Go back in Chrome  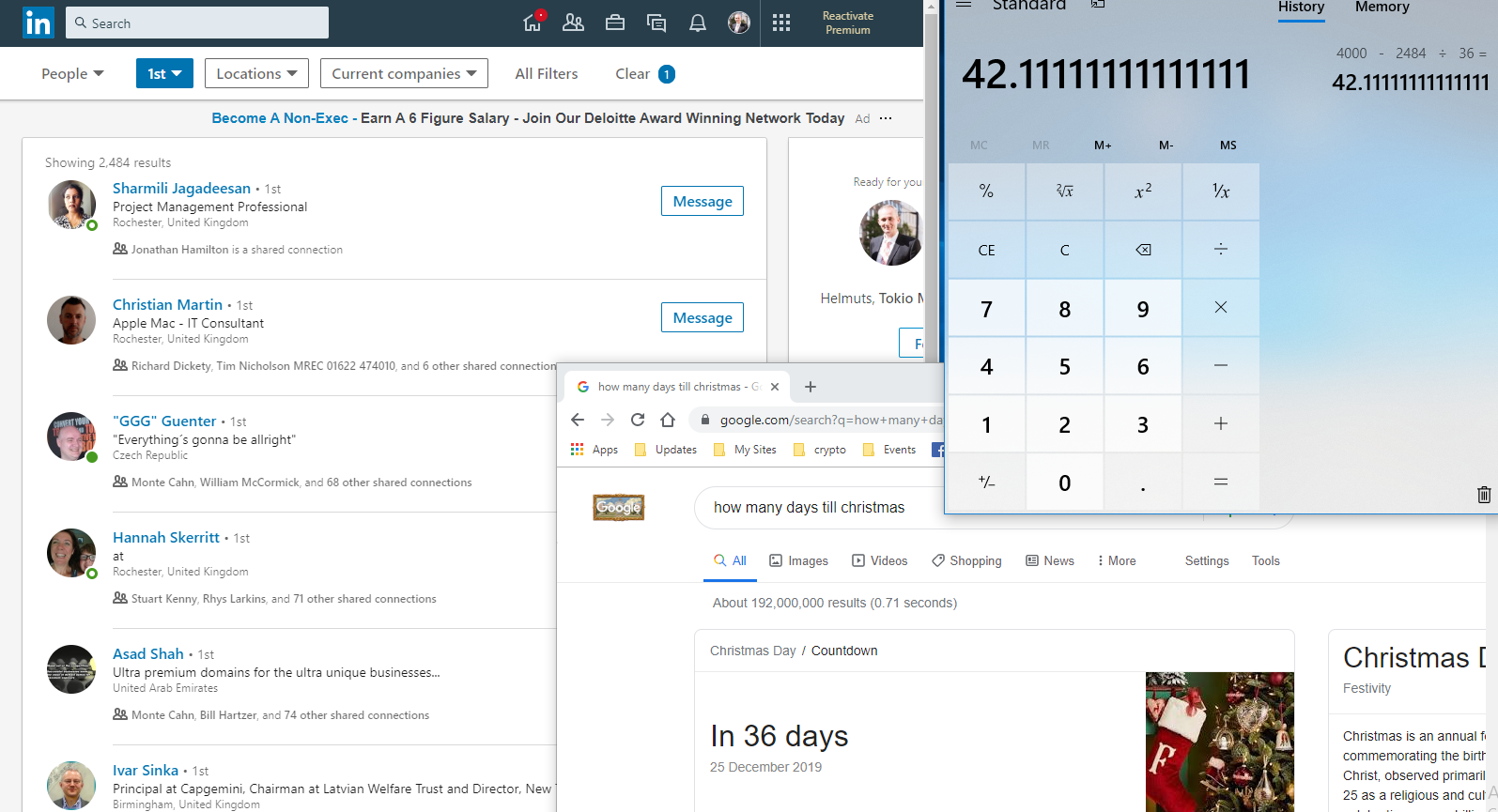click(578, 420)
